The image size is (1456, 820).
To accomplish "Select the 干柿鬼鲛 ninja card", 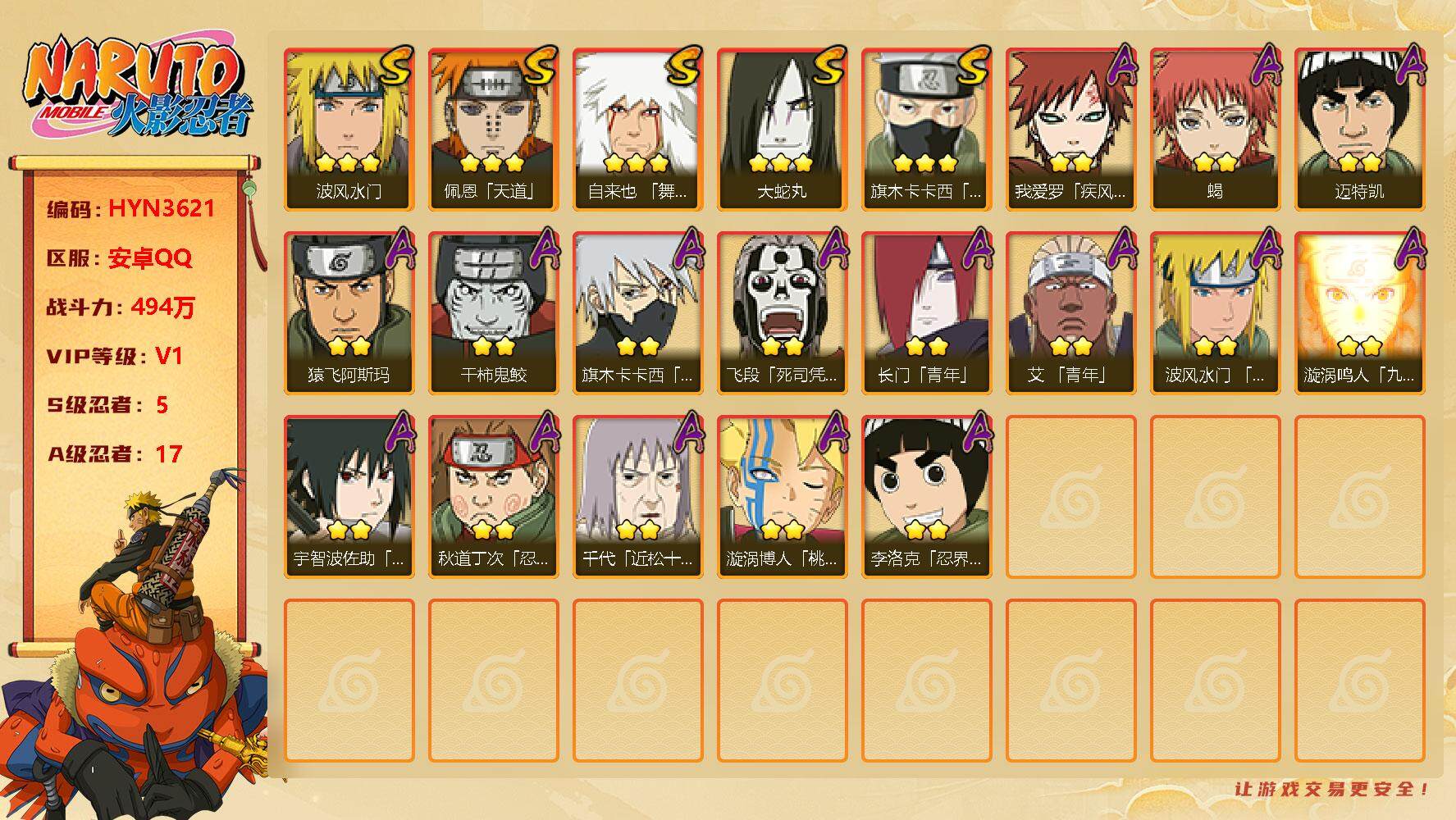I will pyautogui.click(x=494, y=313).
